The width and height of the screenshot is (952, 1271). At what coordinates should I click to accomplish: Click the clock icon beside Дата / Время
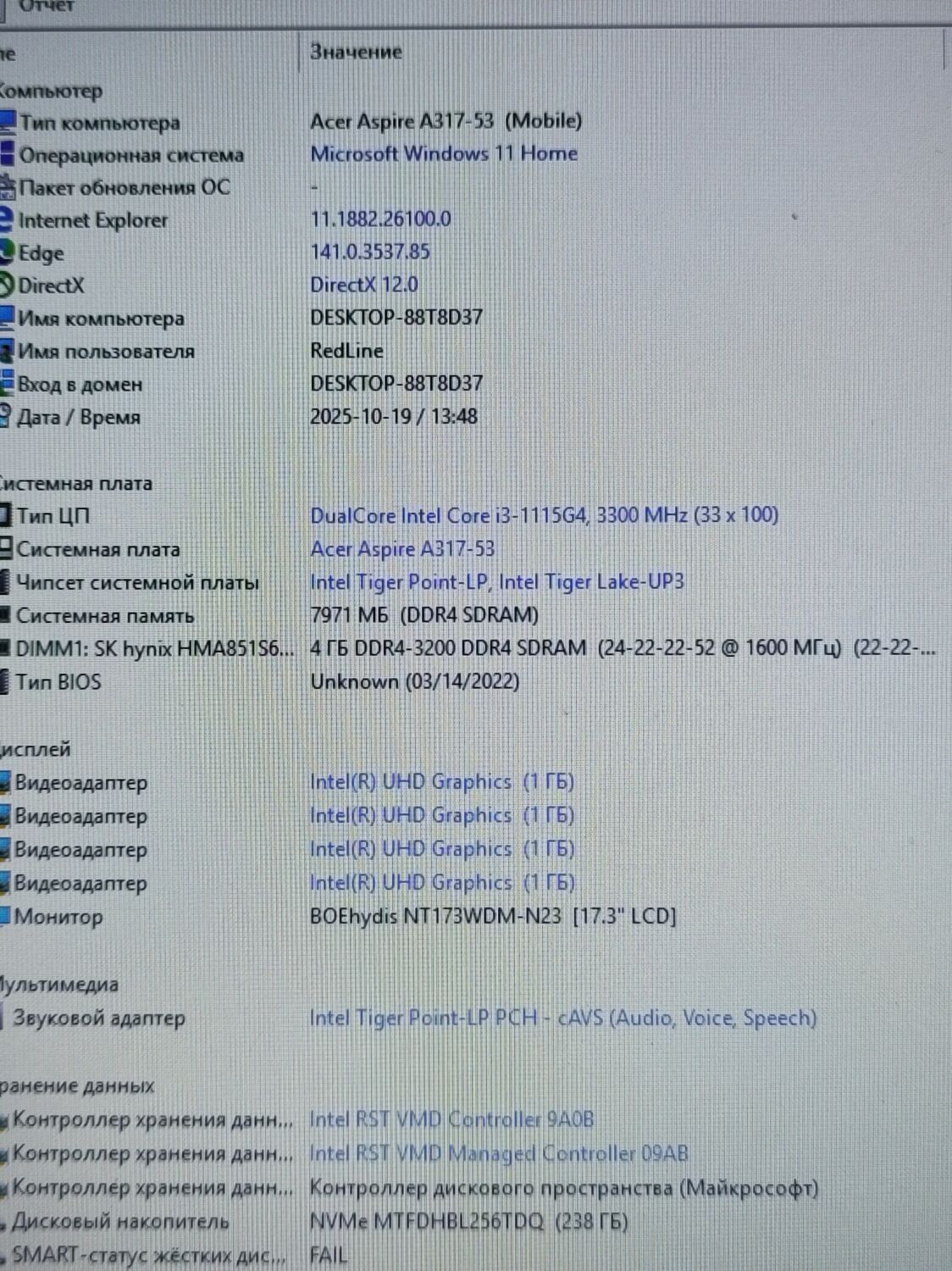(x=5, y=417)
